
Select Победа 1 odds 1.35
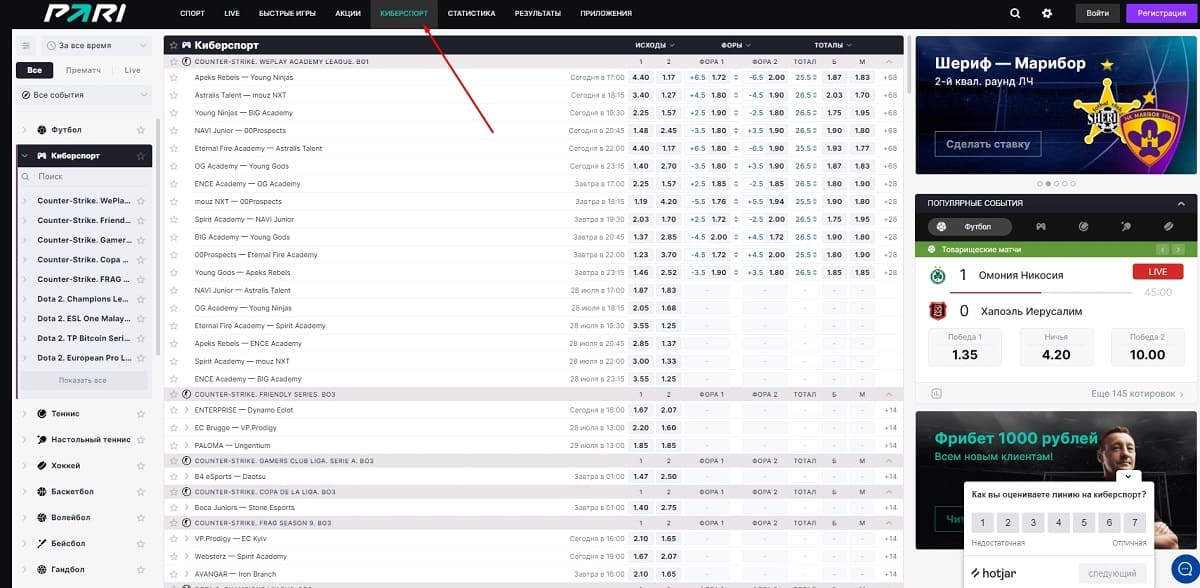pyautogui.click(x=965, y=348)
